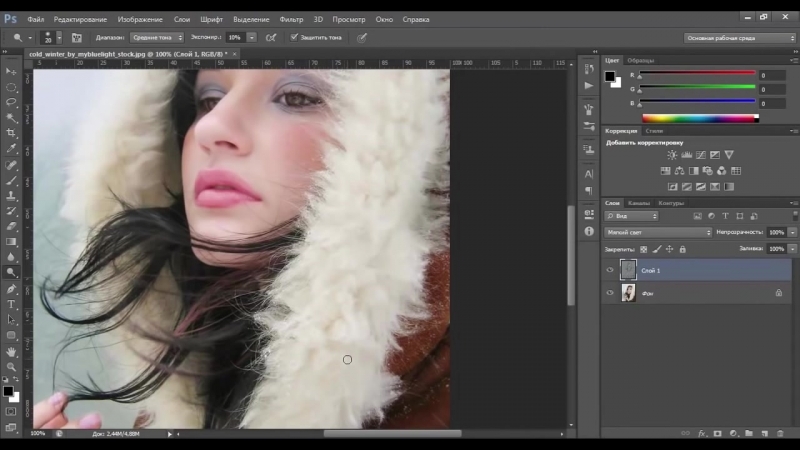The width and height of the screenshot is (800, 450).
Task: Click the foreground color swatch in Color panel
Action: click(610, 76)
